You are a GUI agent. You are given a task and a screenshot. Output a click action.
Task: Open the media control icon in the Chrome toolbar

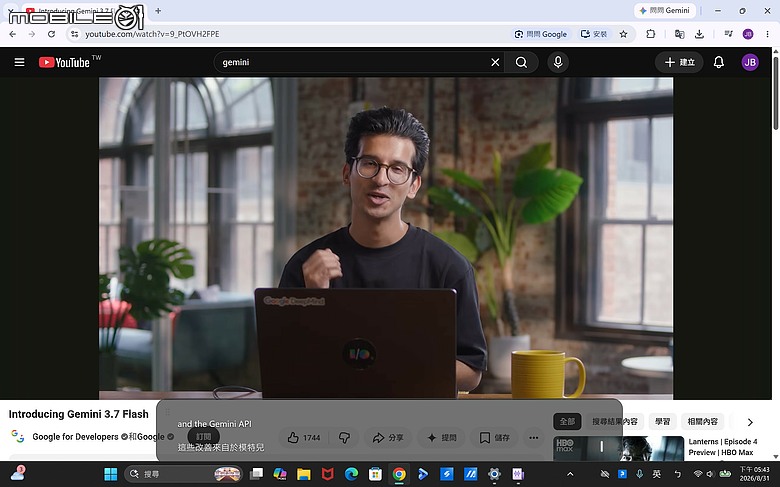tap(728, 34)
